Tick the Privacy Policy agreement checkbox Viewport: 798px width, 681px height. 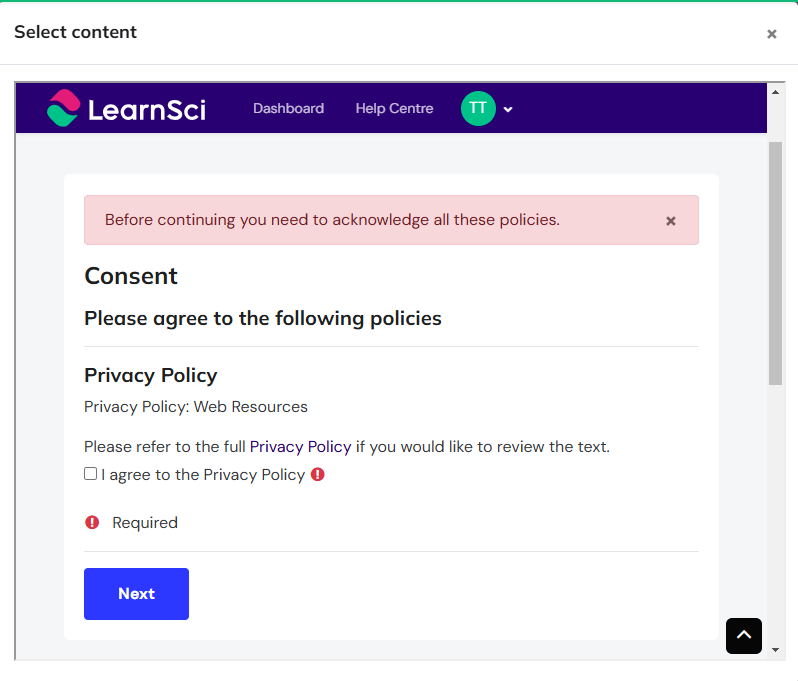pos(91,474)
